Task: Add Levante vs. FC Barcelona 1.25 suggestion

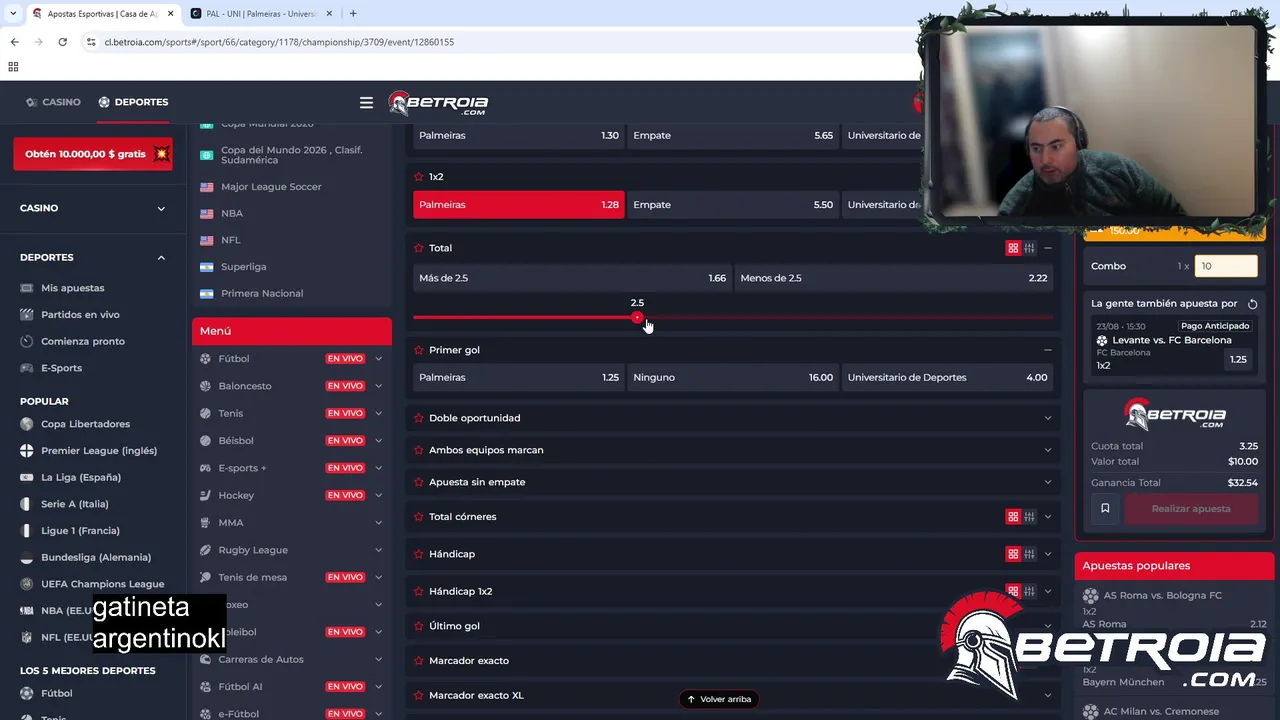Action: point(1238,360)
